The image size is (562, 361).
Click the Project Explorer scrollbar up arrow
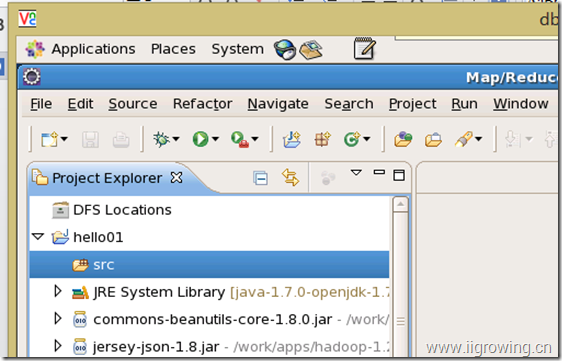(400, 205)
